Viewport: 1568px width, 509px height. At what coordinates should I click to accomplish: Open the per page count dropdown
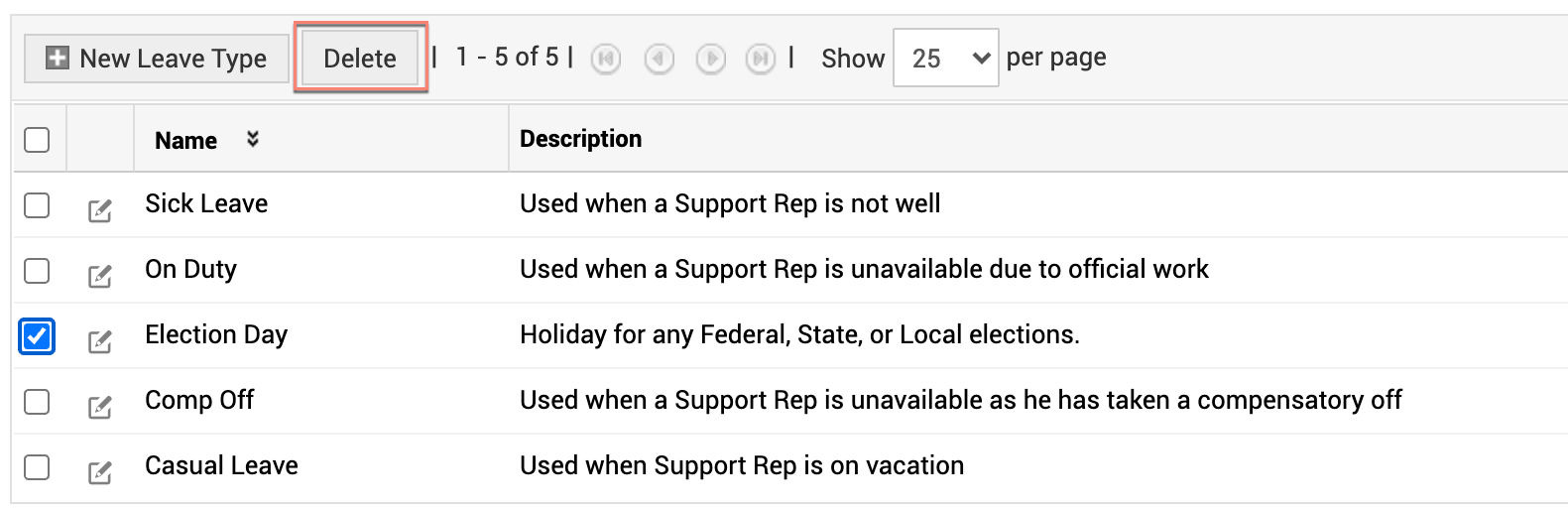click(945, 59)
